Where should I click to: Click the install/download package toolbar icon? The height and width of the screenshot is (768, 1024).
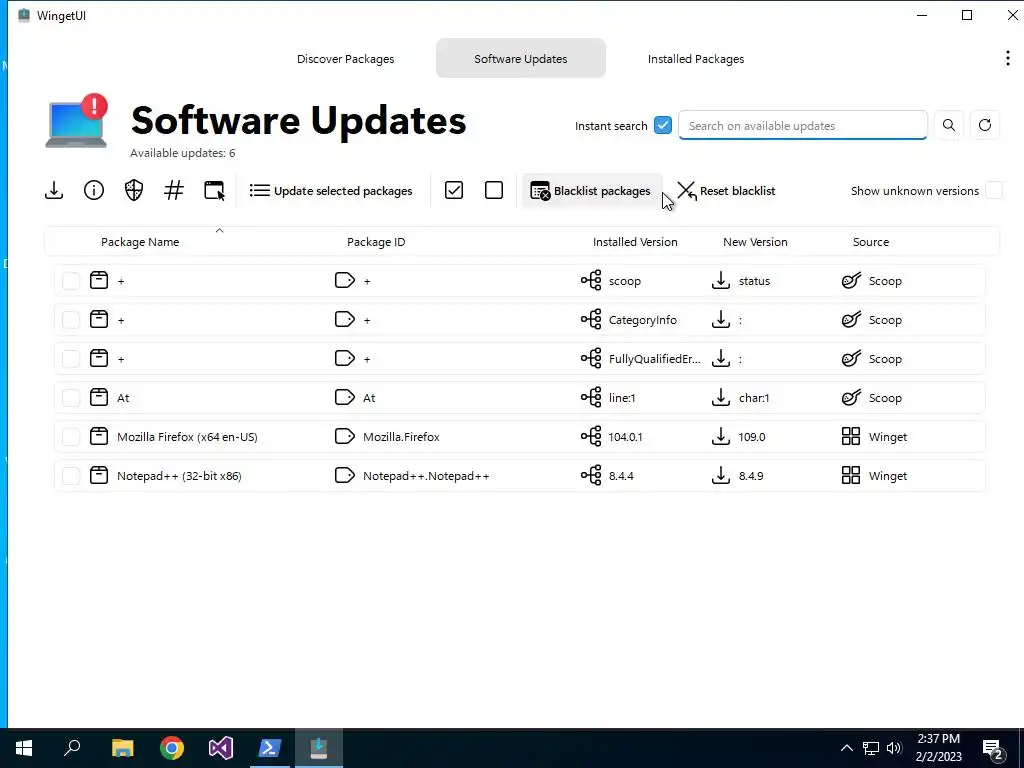point(54,191)
